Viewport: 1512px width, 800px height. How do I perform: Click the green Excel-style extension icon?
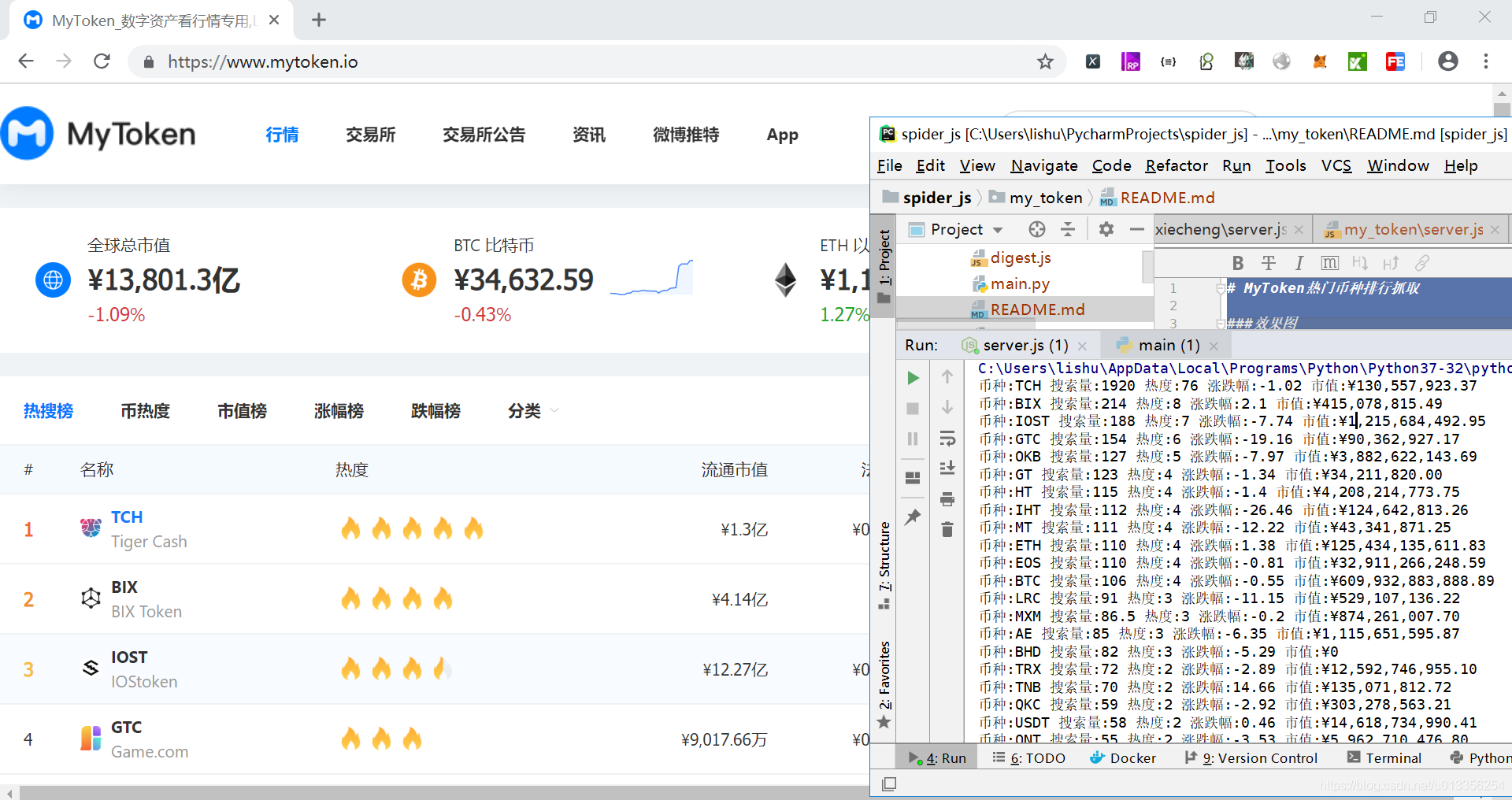1358,61
